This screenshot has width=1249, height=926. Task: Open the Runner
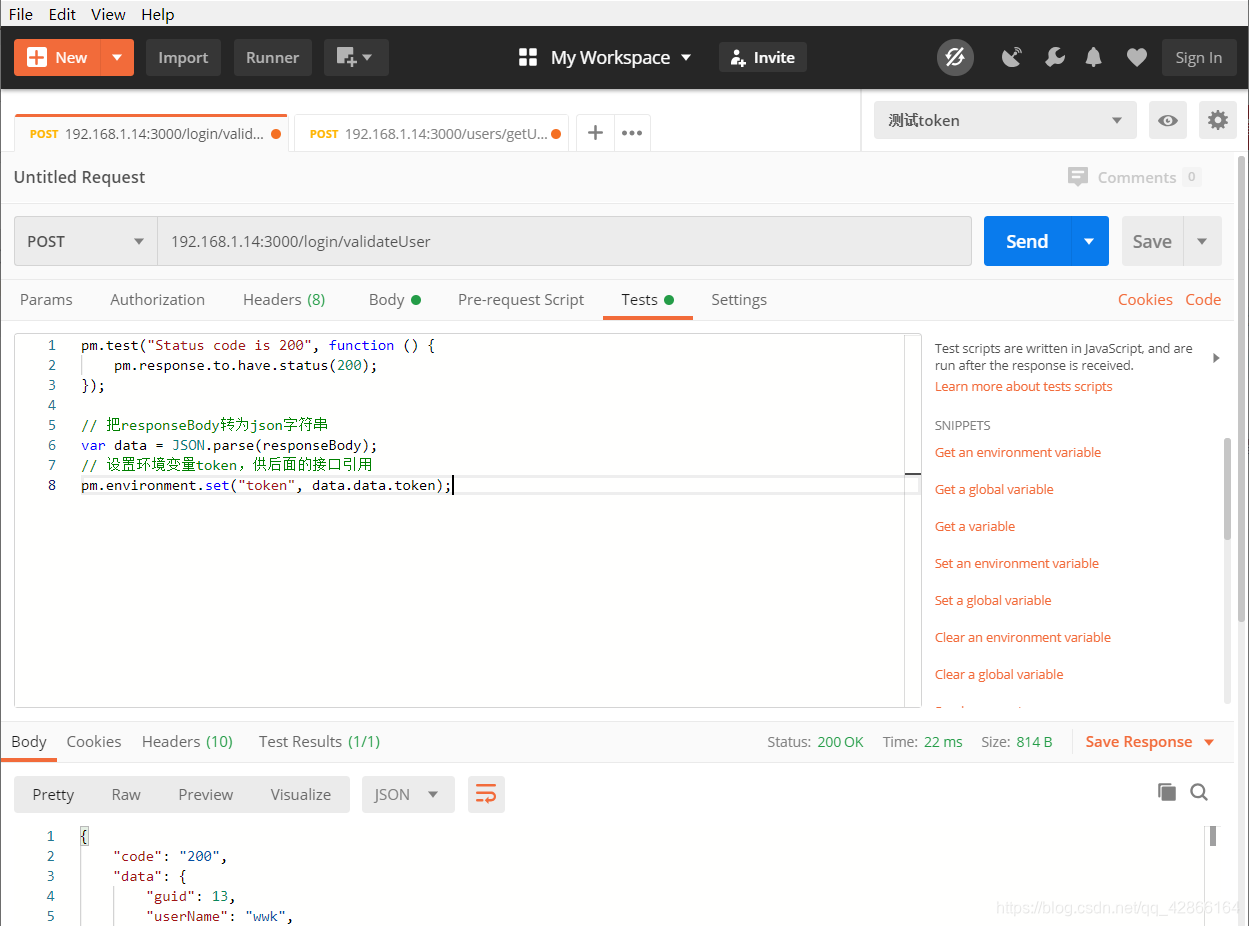273,57
